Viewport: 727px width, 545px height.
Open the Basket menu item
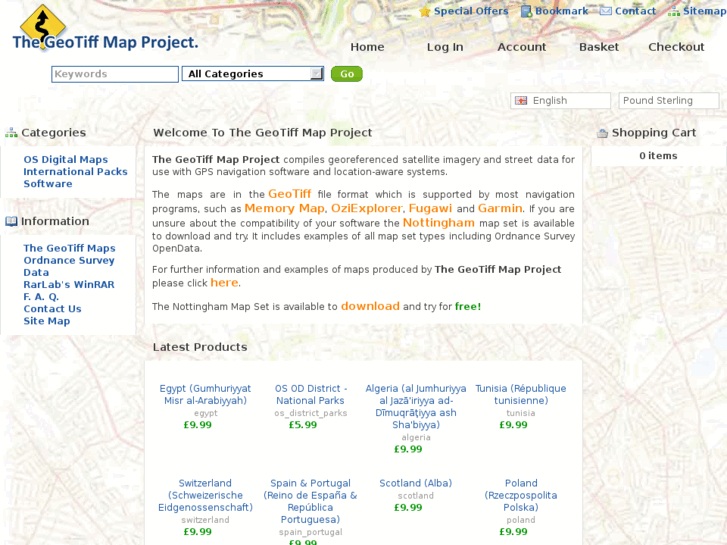tap(599, 47)
